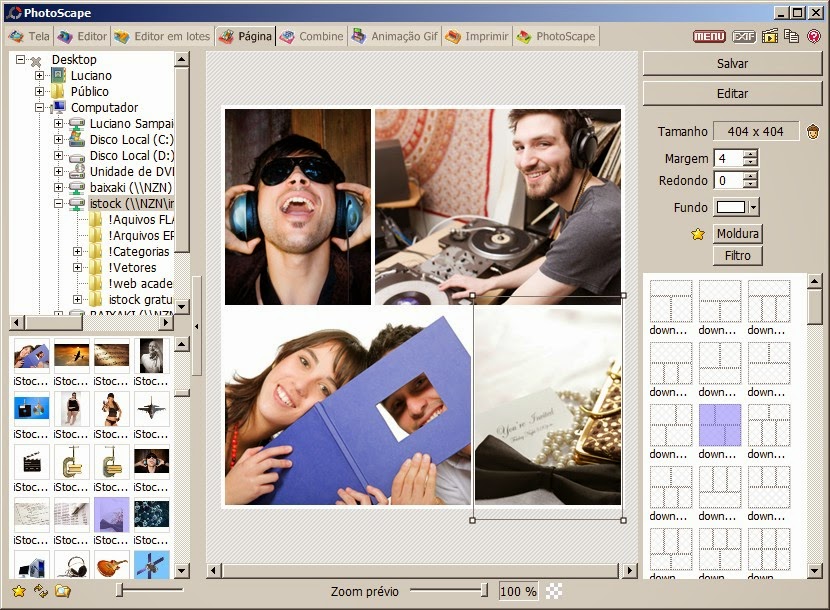Increase Margem with up spinner arrow
This screenshot has width=830, height=610.
click(x=750, y=154)
